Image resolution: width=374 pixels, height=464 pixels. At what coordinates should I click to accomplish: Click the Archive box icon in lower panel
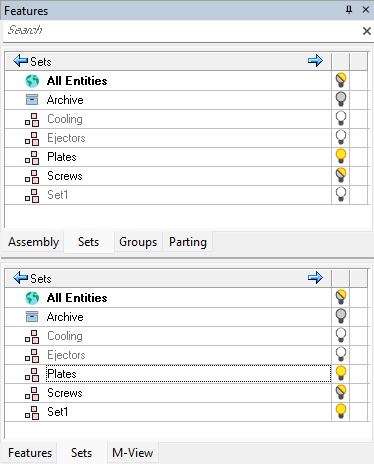32,317
